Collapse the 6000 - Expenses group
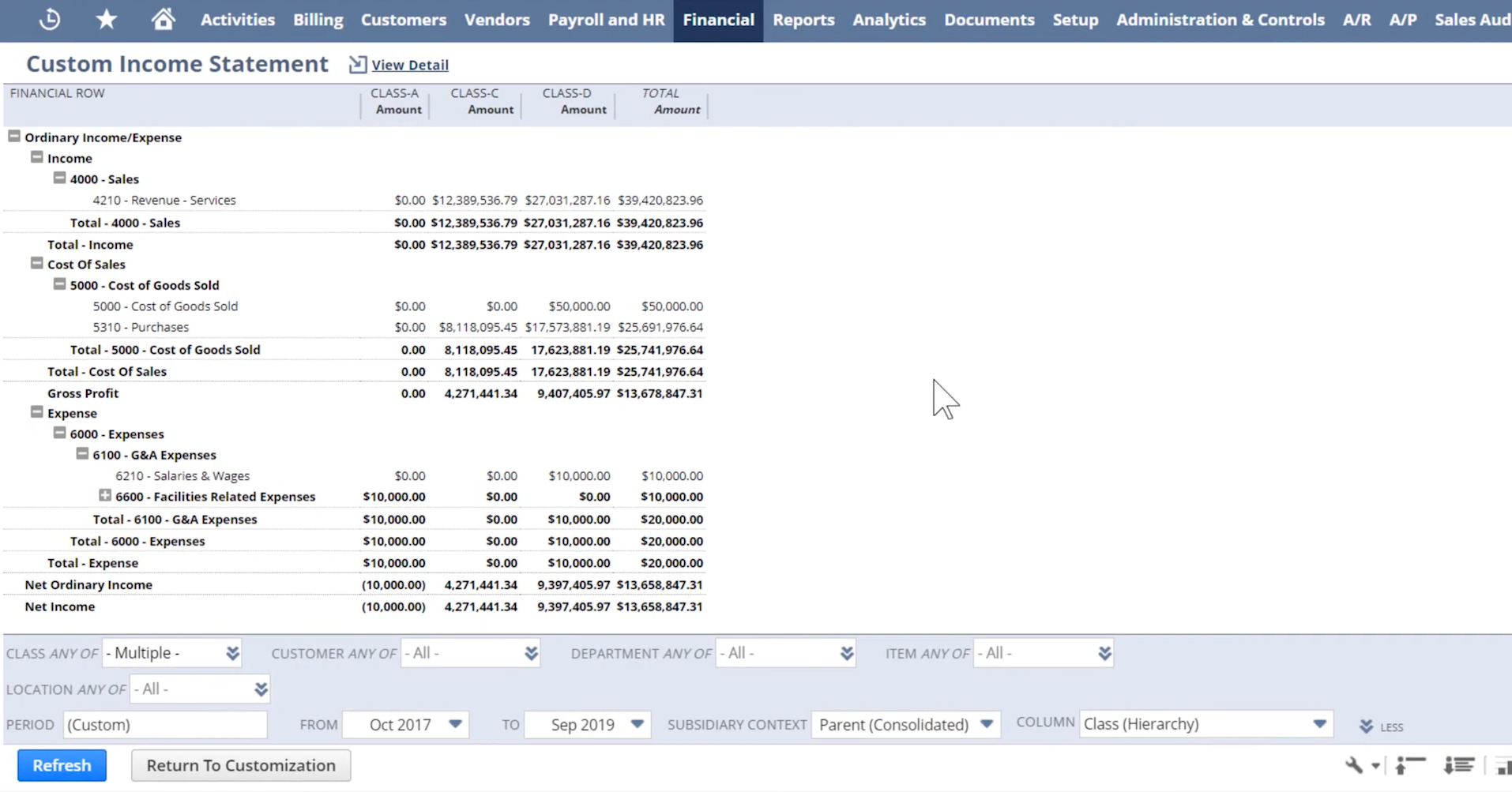1512x792 pixels. (60, 433)
